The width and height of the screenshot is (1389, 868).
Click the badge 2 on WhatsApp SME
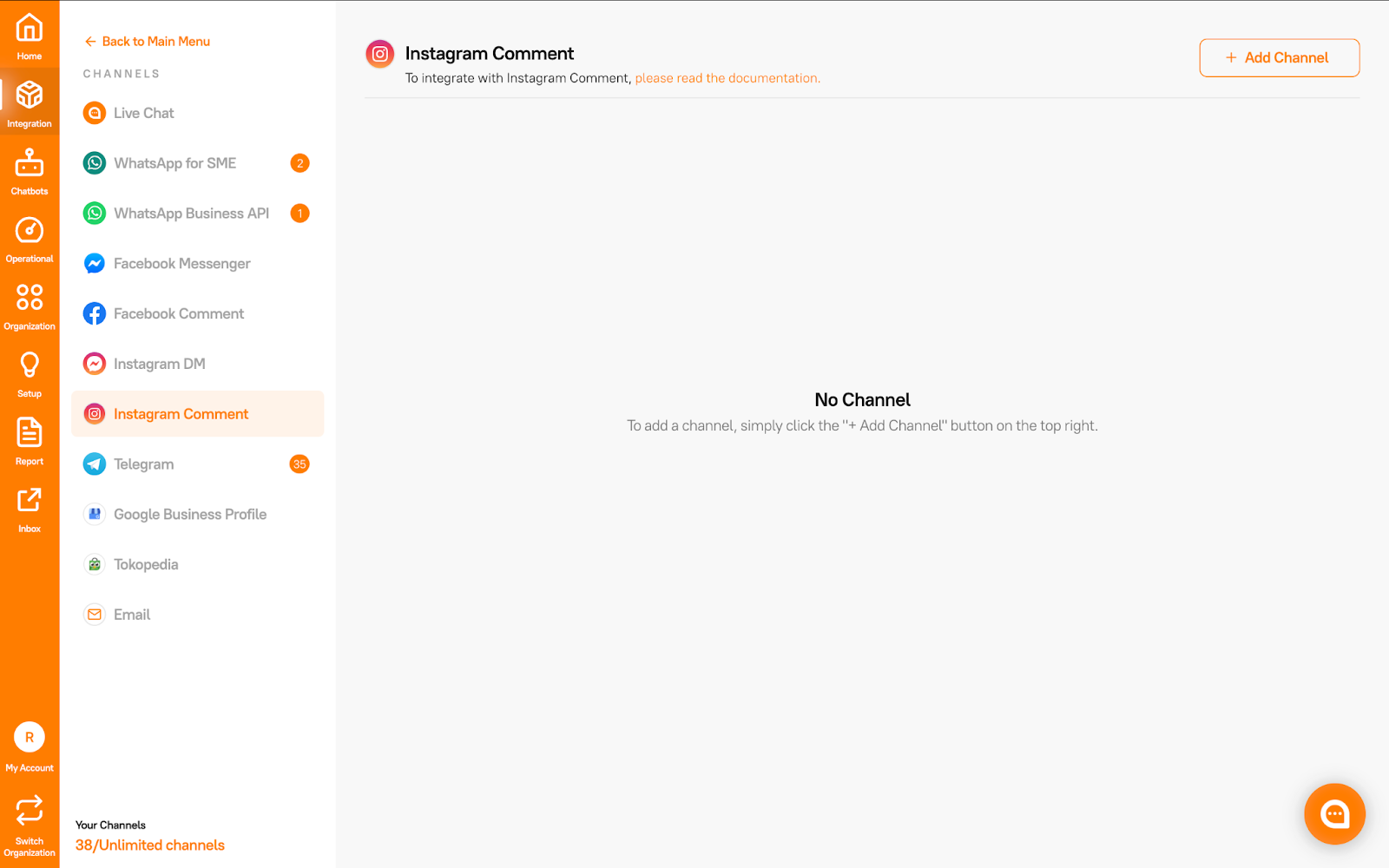300,163
